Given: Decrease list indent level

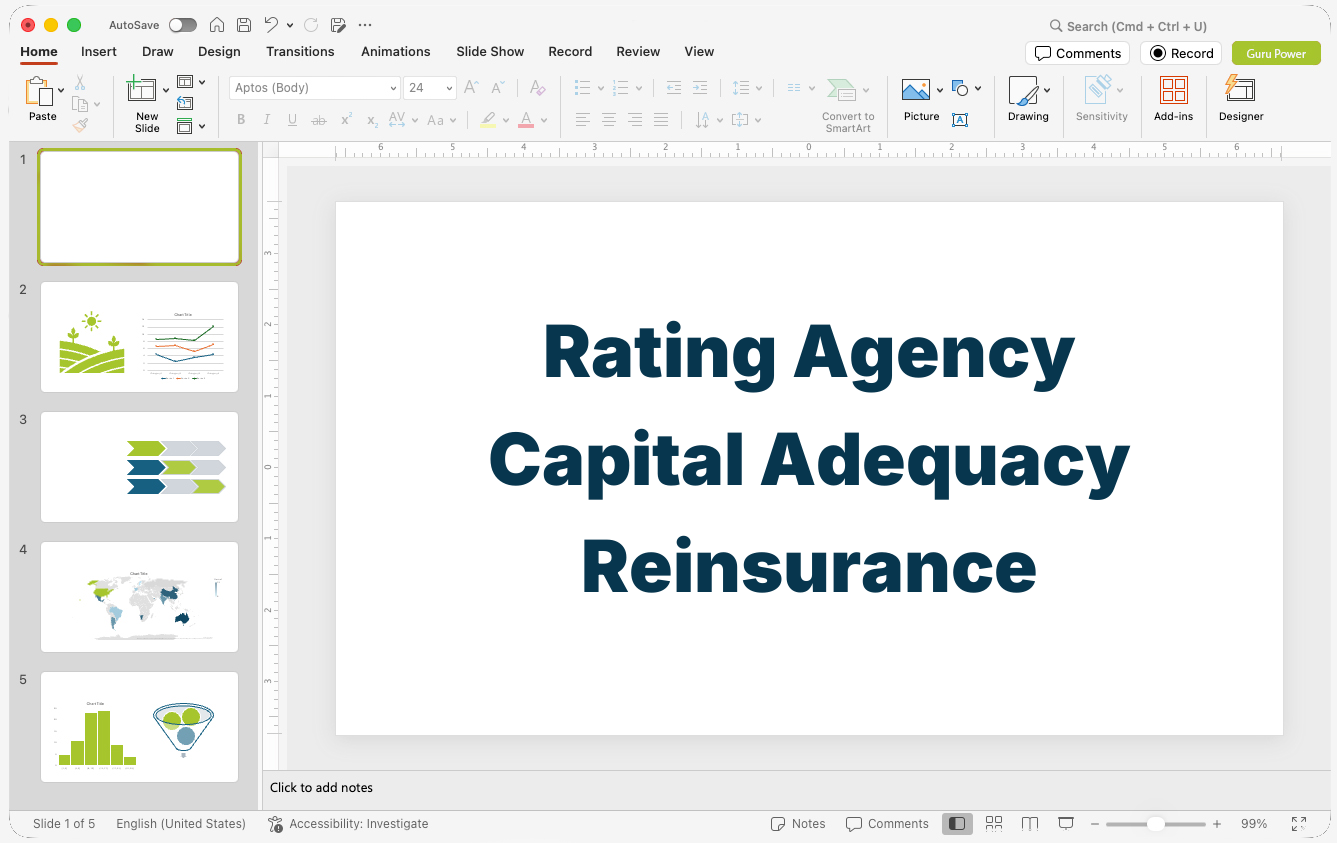Looking at the screenshot, I should point(674,88).
